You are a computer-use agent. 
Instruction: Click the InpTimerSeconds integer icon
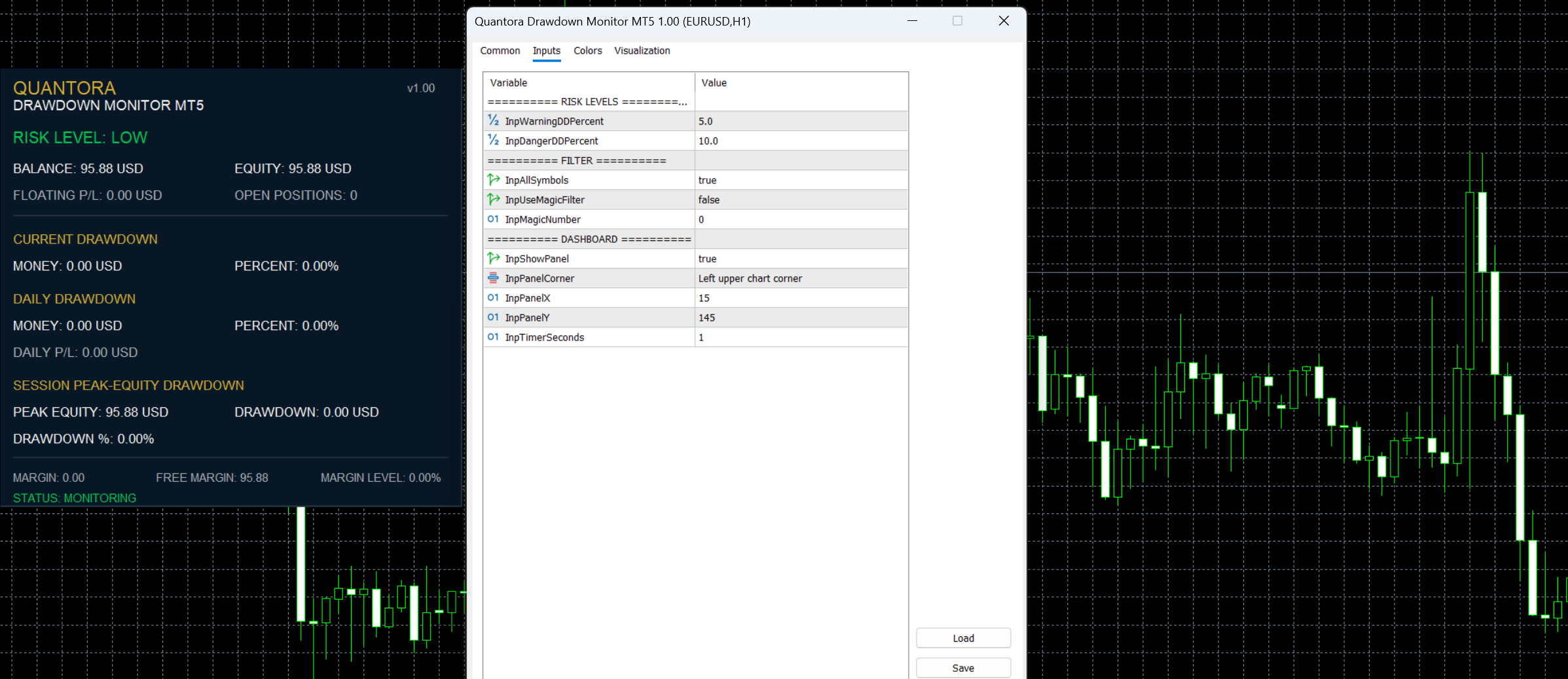pos(493,337)
